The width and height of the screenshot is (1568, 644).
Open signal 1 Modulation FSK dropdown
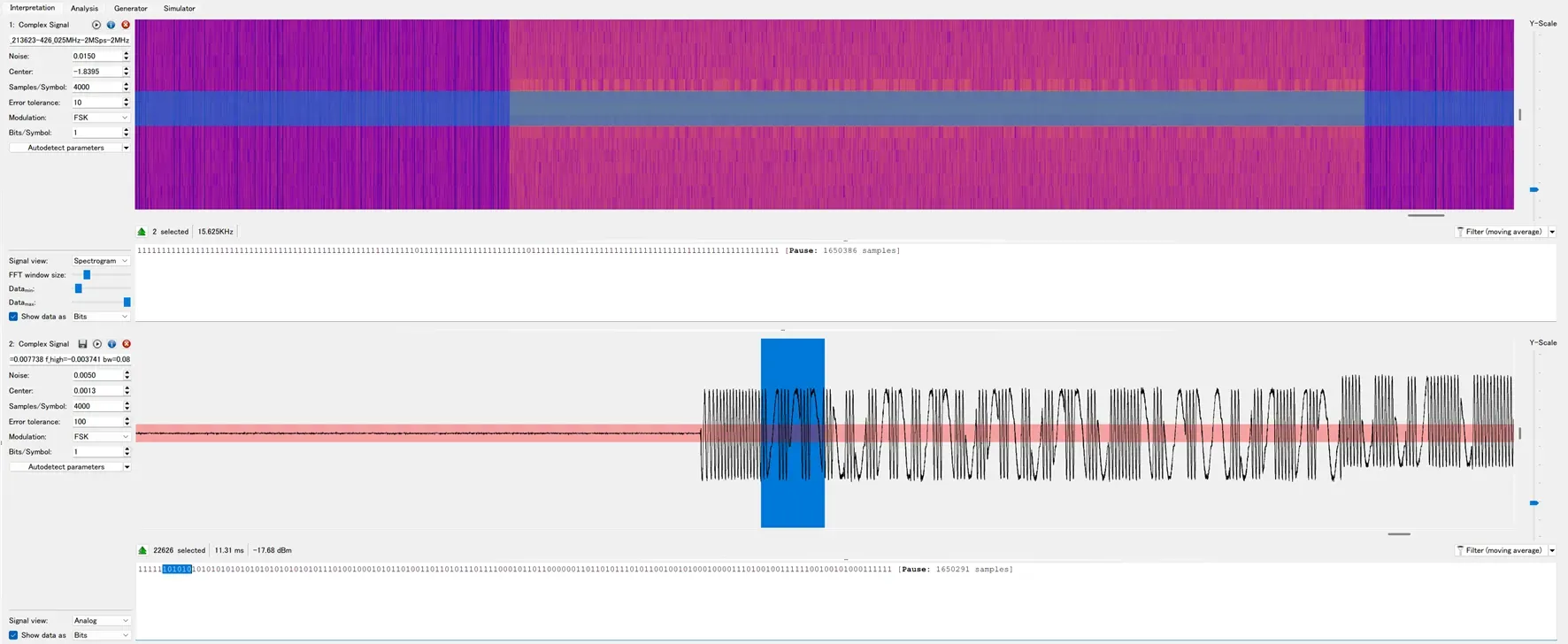tap(100, 118)
